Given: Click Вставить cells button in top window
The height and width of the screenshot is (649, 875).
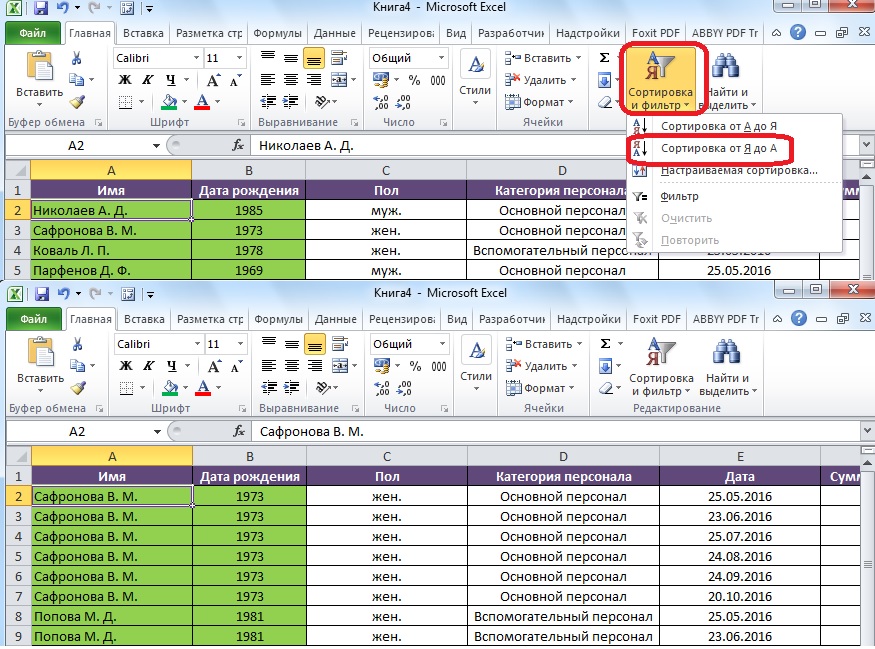Looking at the screenshot, I should 542,58.
